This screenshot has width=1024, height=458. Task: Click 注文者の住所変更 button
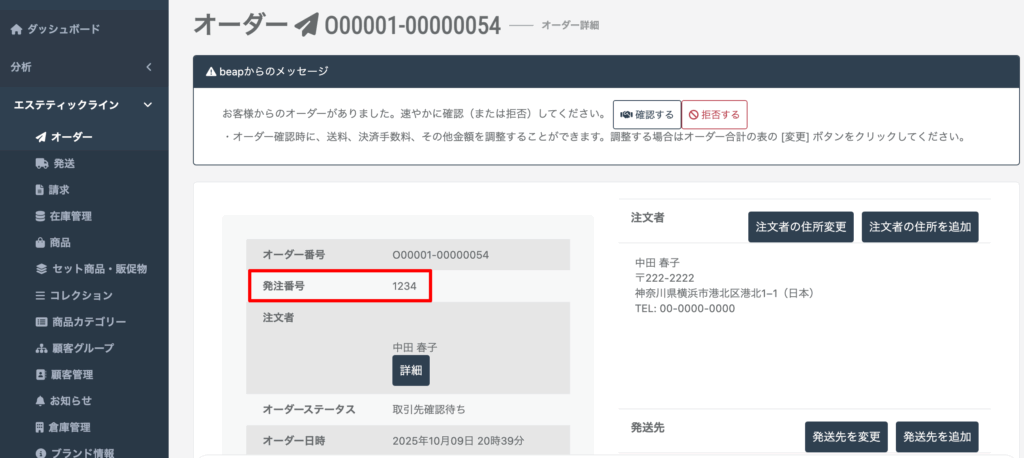(x=800, y=227)
